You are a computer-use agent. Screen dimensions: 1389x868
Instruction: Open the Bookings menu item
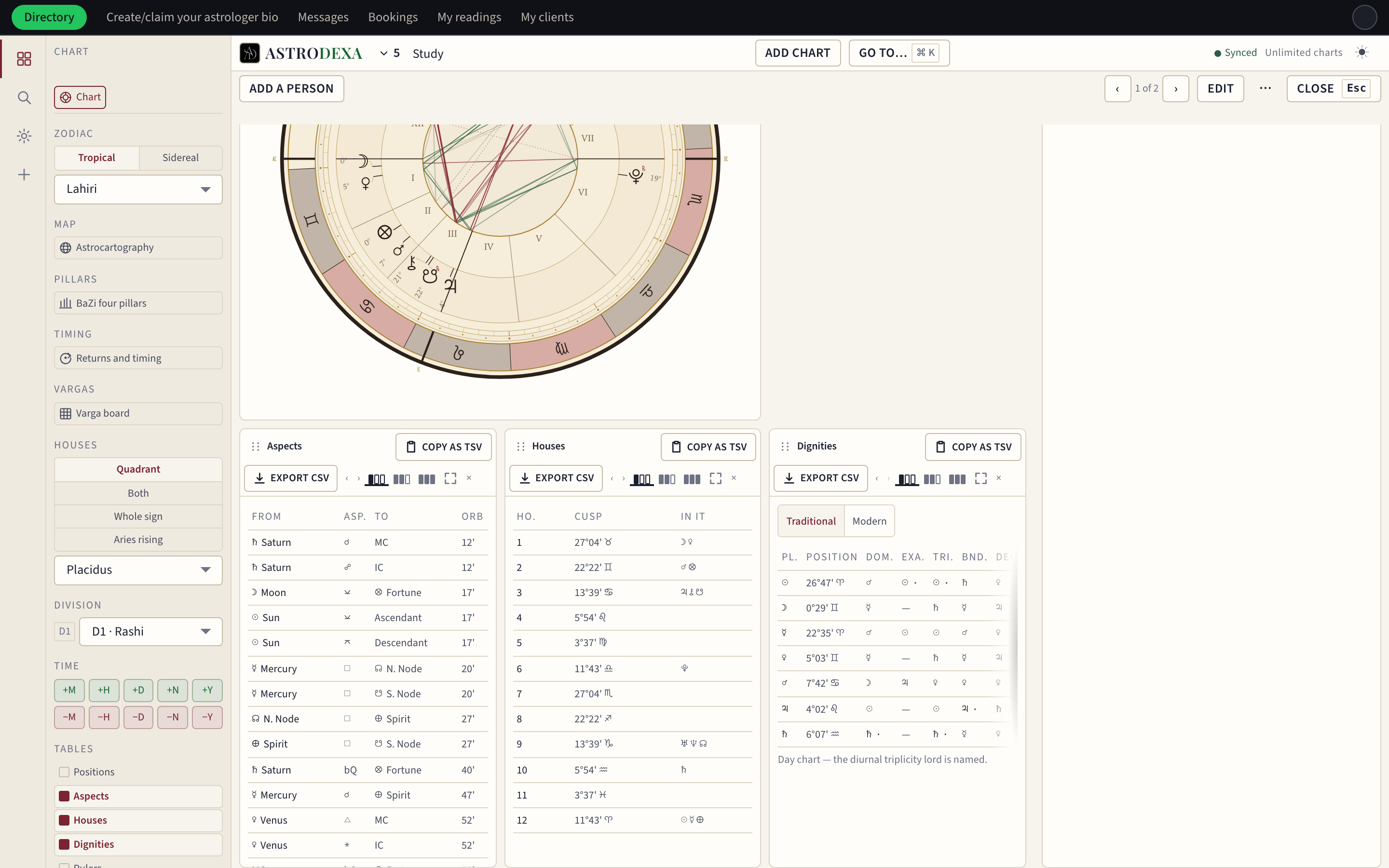(x=393, y=17)
